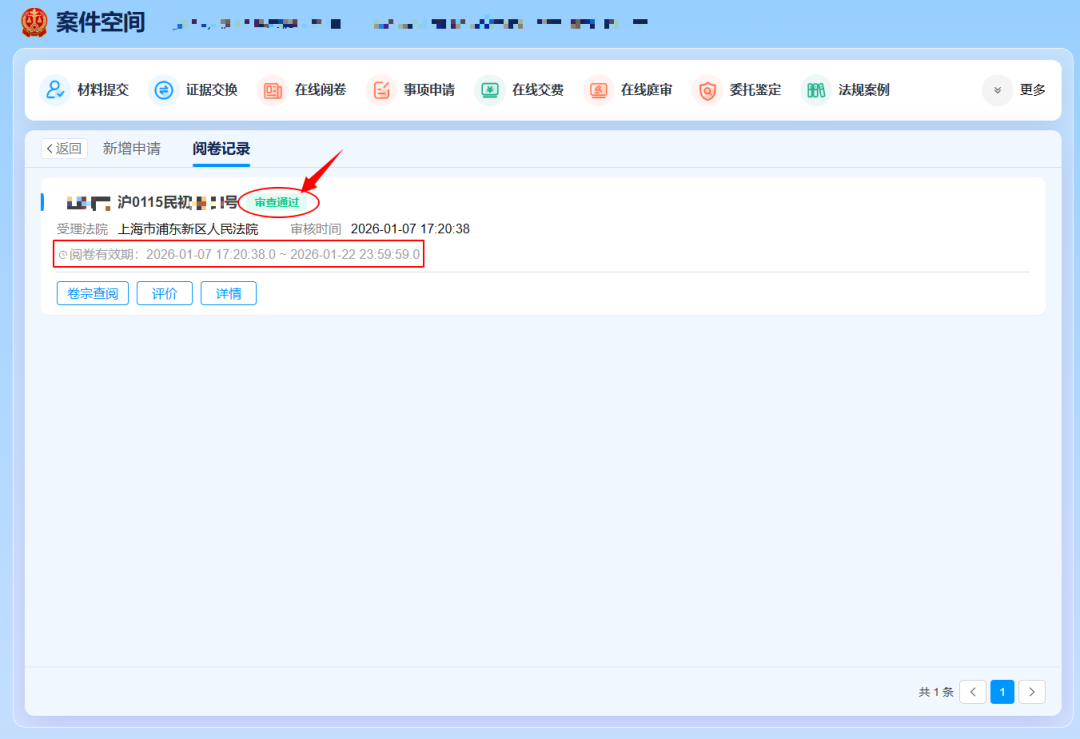Expand the 更多 menu chevron
The height and width of the screenshot is (739, 1080).
pyautogui.click(x=997, y=90)
